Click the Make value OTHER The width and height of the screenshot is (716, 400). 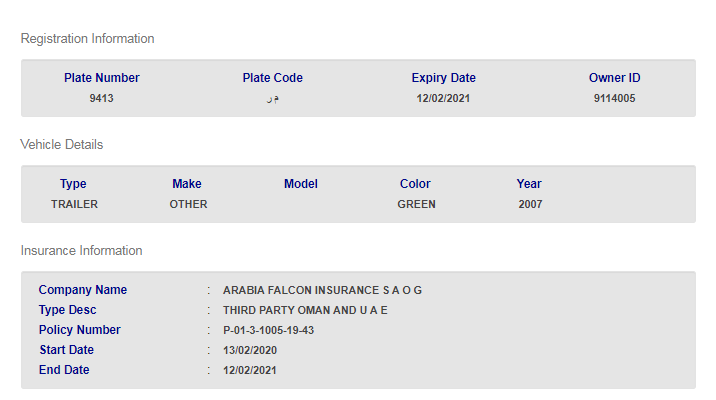pyautogui.click(x=188, y=204)
